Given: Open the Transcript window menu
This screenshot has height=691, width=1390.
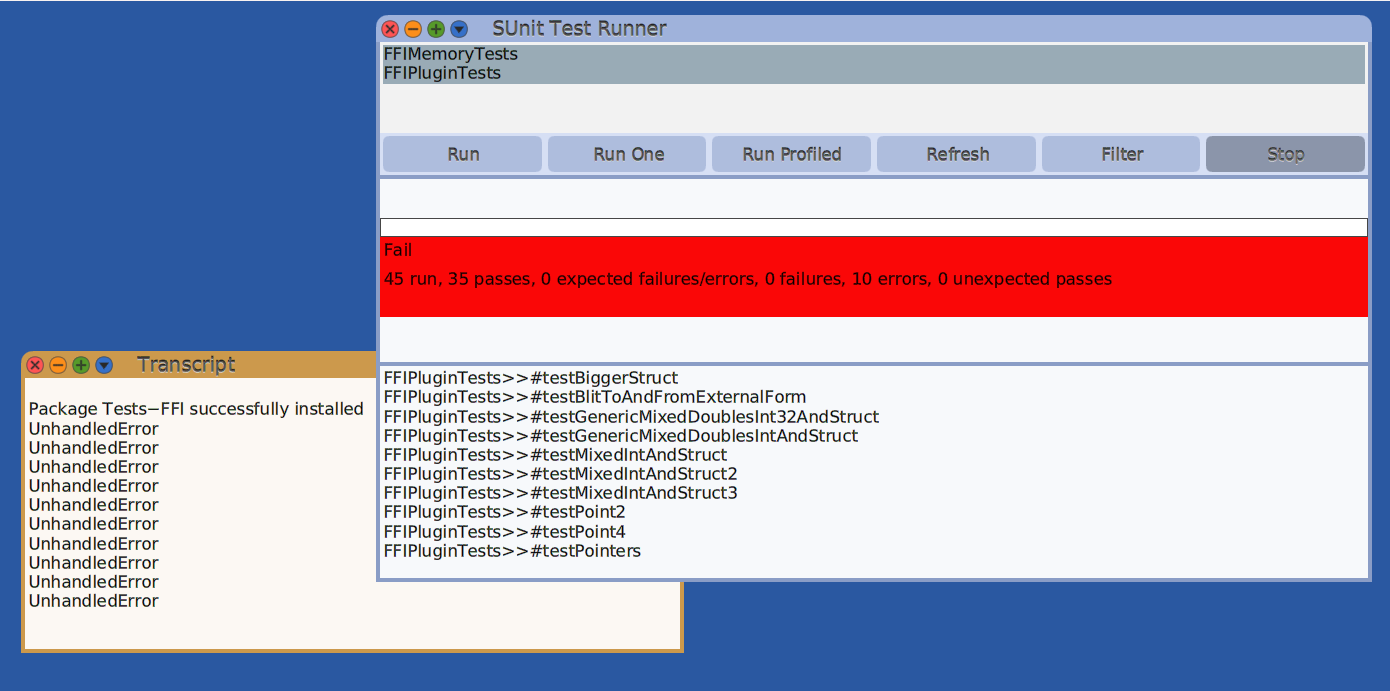Looking at the screenshot, I should coord(104,365).
